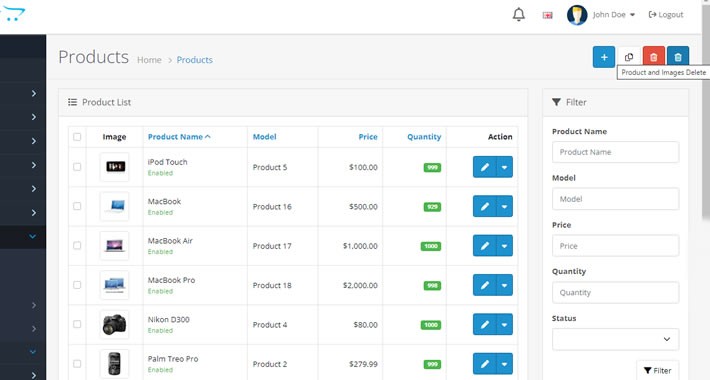Click the $1,000.00 price cell
This screenshot has width=710, height=380.
[360, 246]
